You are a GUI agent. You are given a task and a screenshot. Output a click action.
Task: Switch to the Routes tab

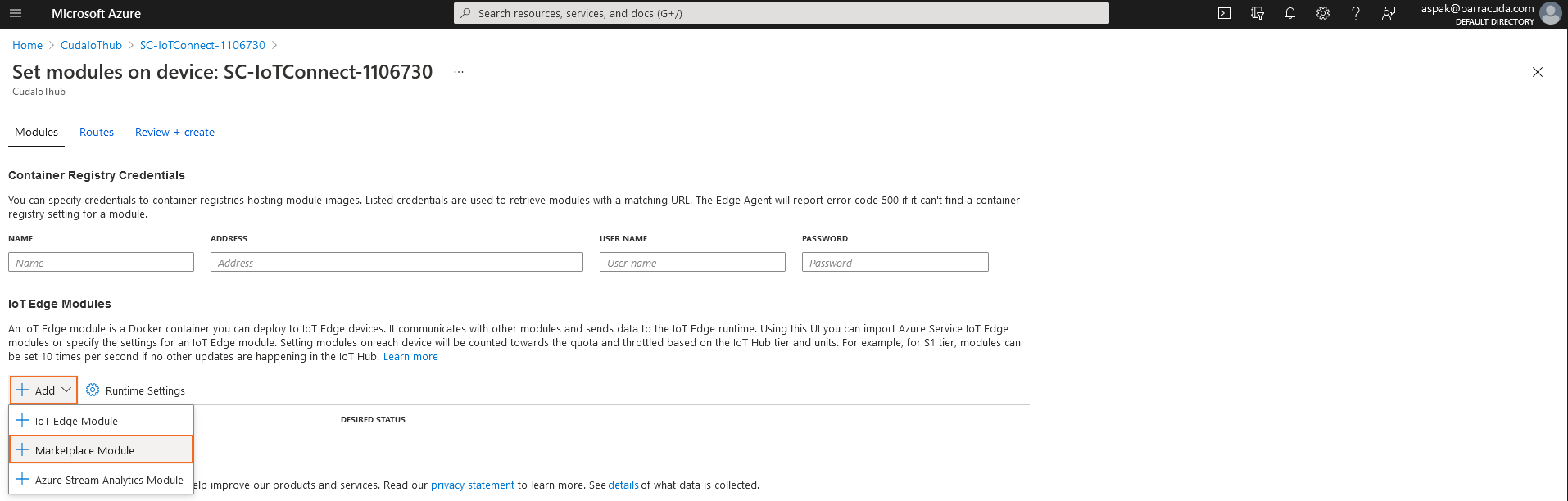pyautogui.click(x=97, y=132)
